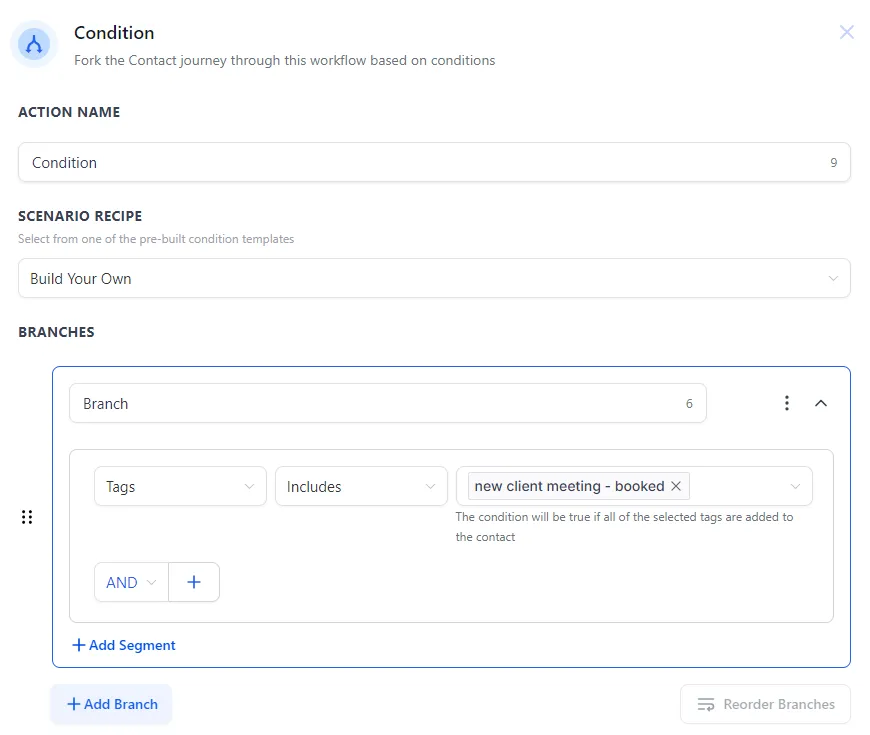The height and width of the screenshot is (735, 870).
Task: Click the Add Branch button
Action: [112, 704]
